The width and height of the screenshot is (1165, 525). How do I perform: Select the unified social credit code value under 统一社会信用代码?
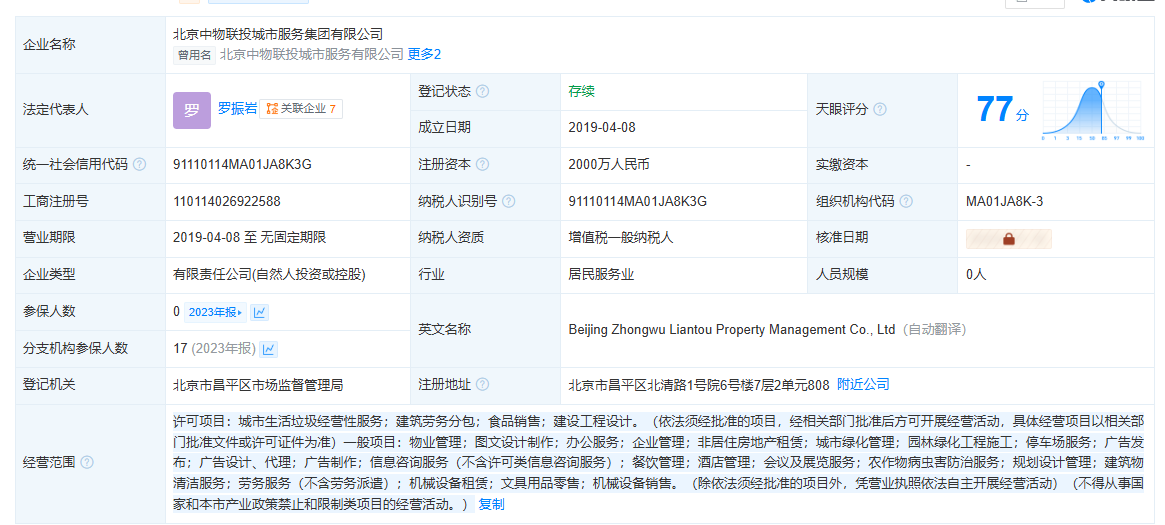242,164
